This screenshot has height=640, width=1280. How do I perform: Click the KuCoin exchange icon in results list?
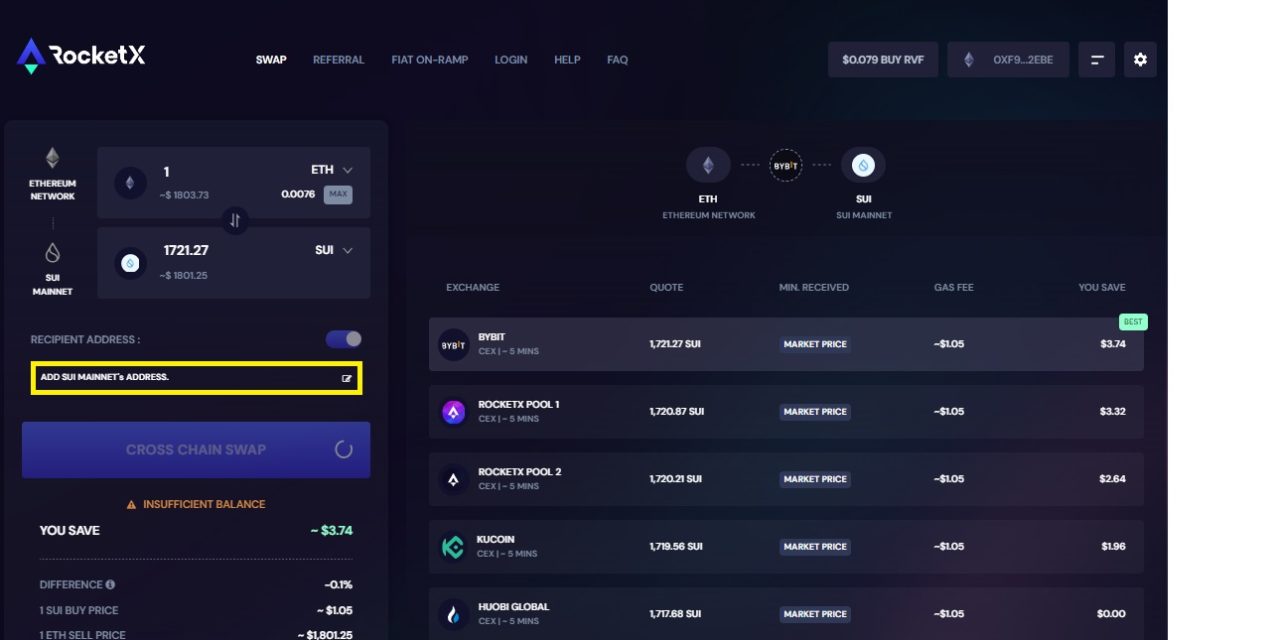452,546
